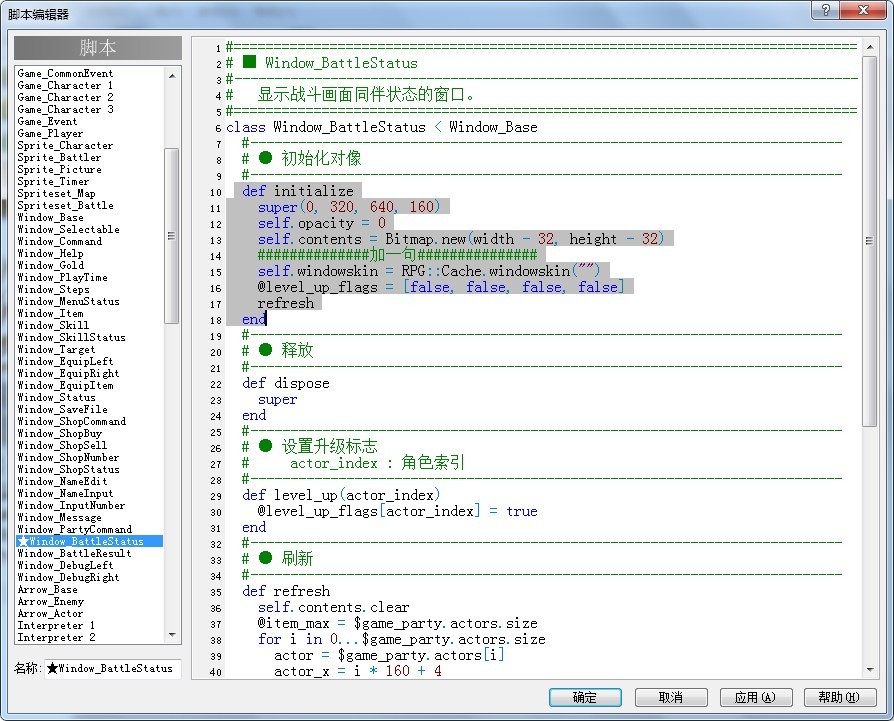Click the 确定 confirm button
Viewport: 894px width, 721px height.
[x=585, y=697]
